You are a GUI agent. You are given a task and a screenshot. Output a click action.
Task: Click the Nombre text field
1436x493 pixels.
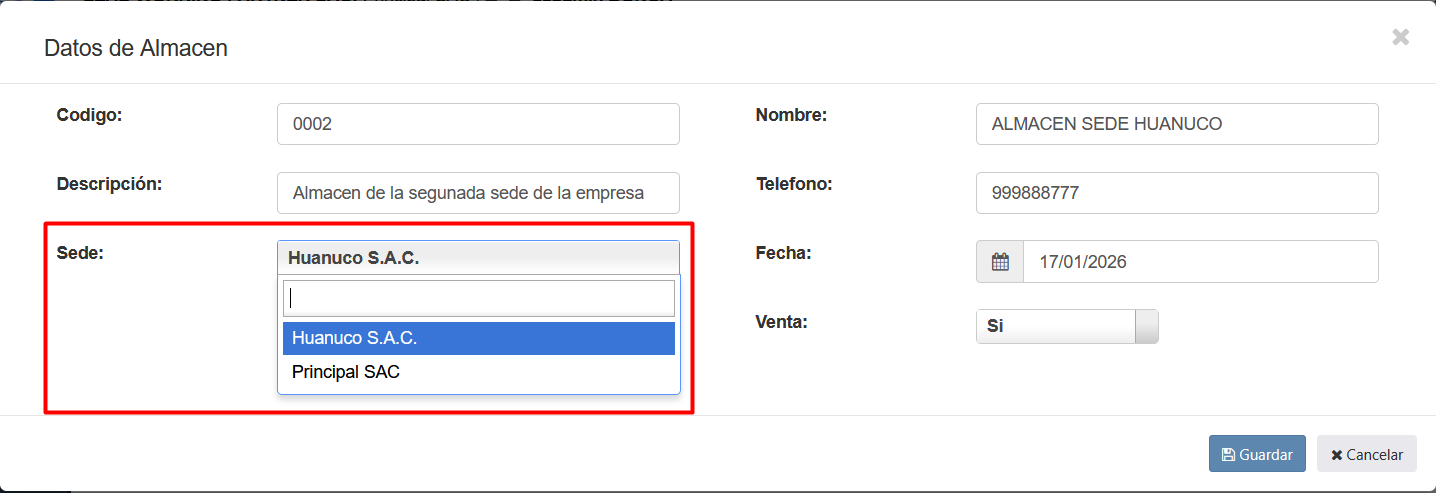tap(1176, 124)
